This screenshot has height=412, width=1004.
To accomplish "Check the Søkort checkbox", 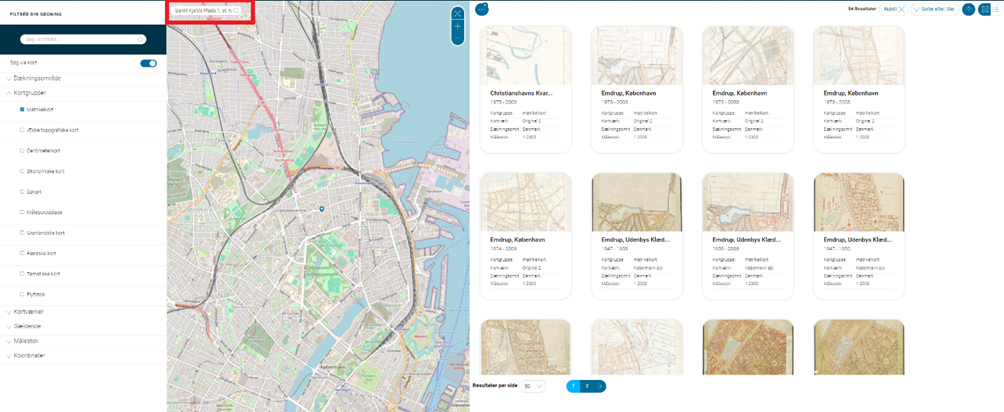I will pyautogui.click(x=22, y=192).
